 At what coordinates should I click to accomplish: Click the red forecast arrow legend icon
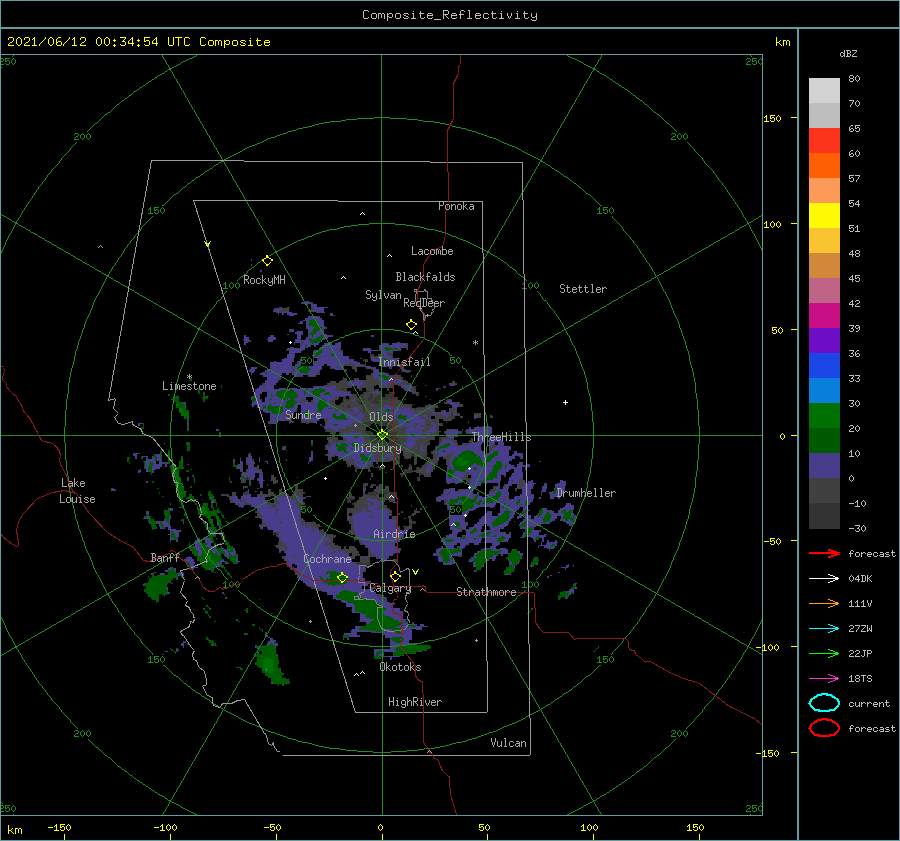click(824, 553)
